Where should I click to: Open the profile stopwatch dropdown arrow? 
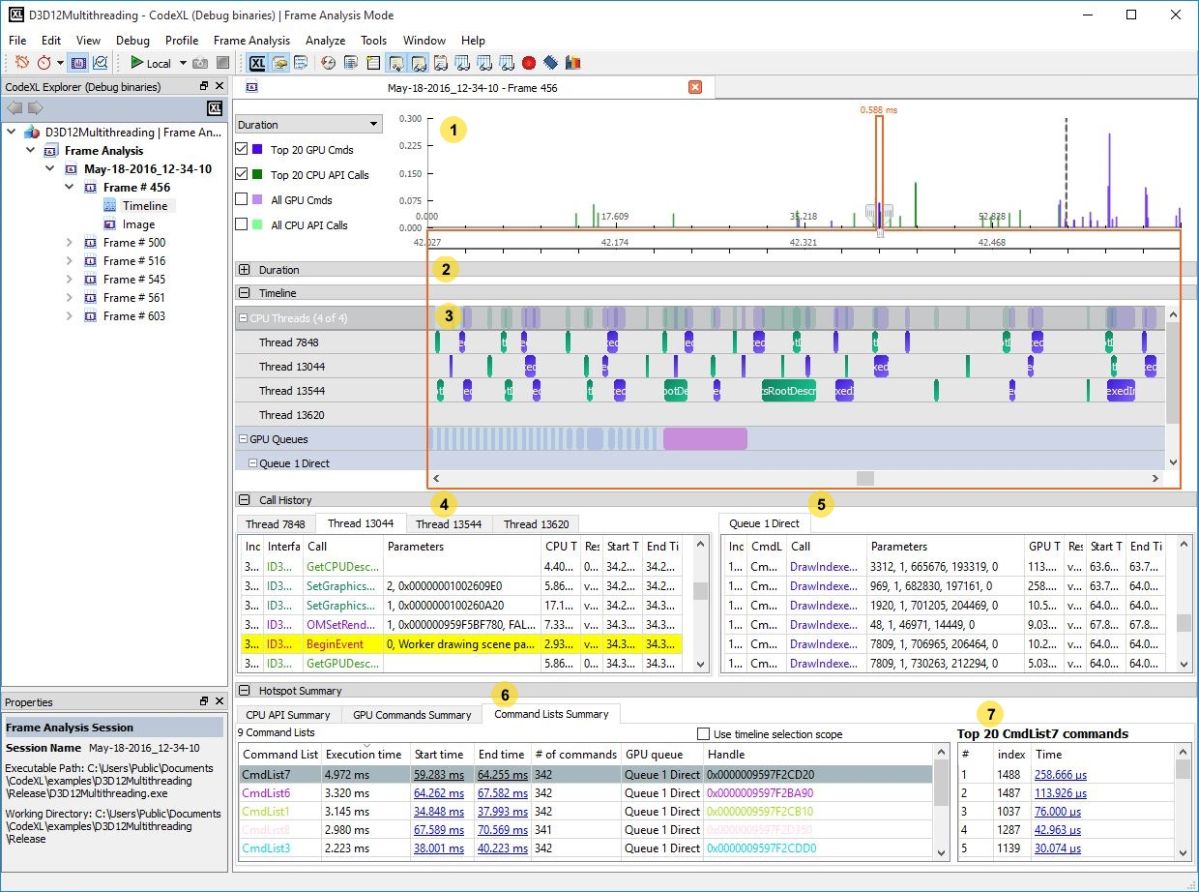click(x=60, y=63)
